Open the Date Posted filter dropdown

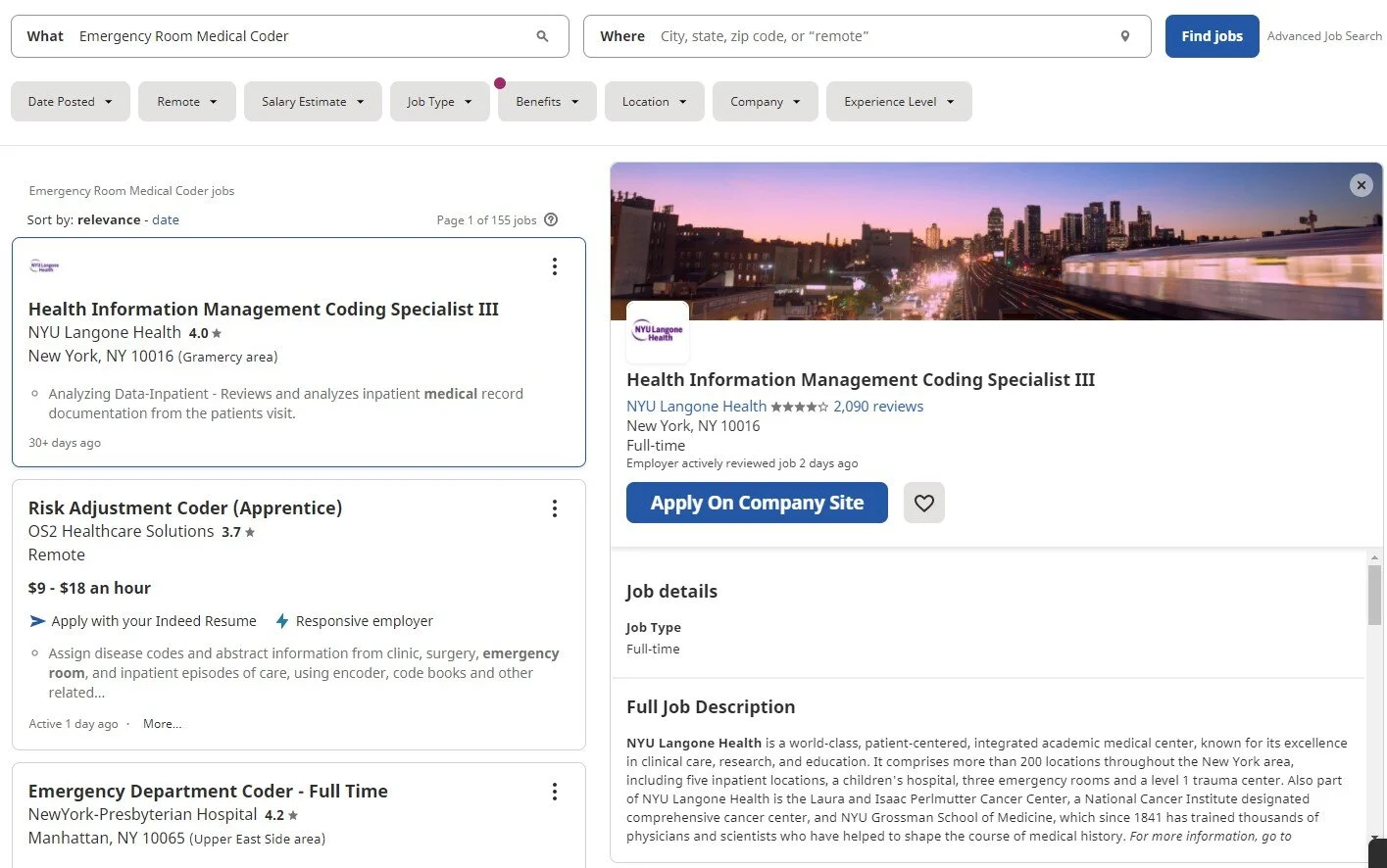70,101
